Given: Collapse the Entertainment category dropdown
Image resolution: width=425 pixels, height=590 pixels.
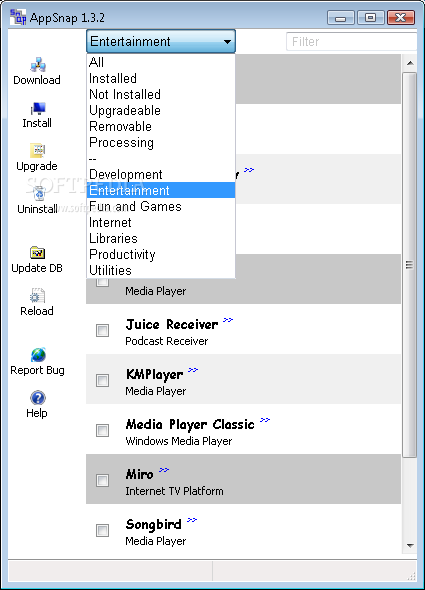Looking at the screenshot, I should pos(161,41).
